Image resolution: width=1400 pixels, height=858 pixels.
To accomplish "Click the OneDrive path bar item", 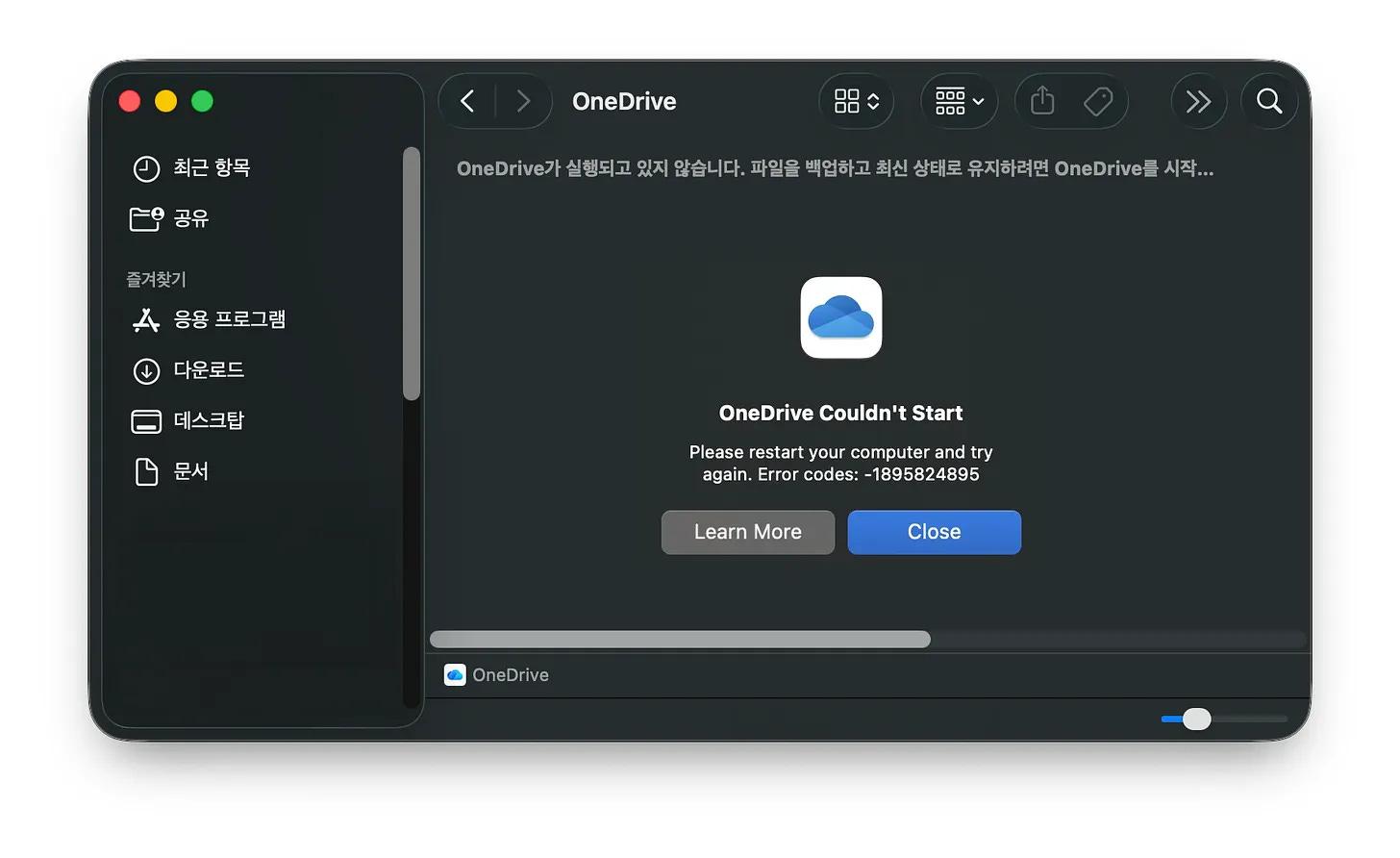I will 497,675.
